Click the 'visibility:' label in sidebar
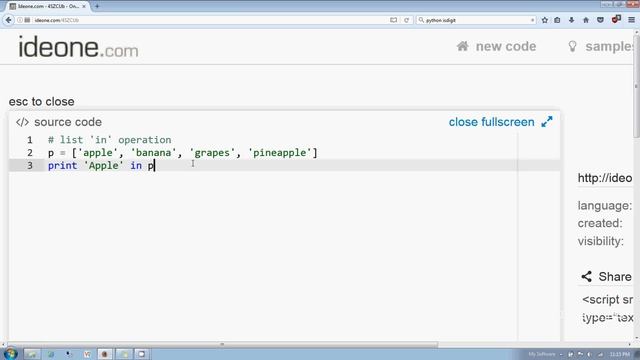 pos(601,241)
